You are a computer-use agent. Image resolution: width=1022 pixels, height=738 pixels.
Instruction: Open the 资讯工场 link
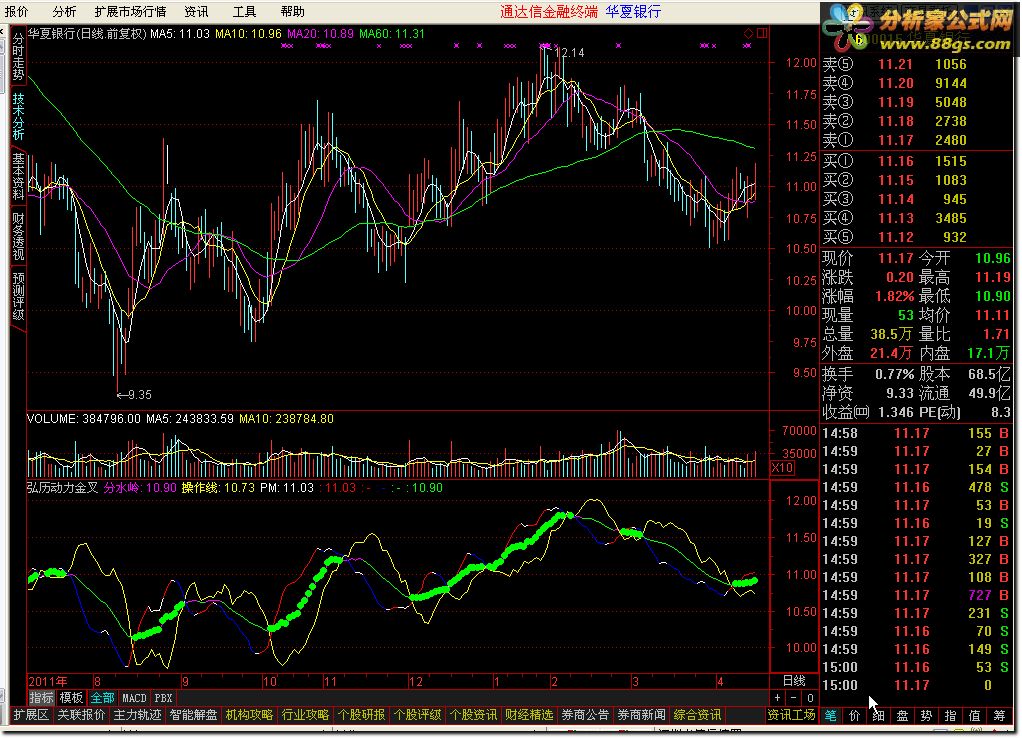pos(791,715)
